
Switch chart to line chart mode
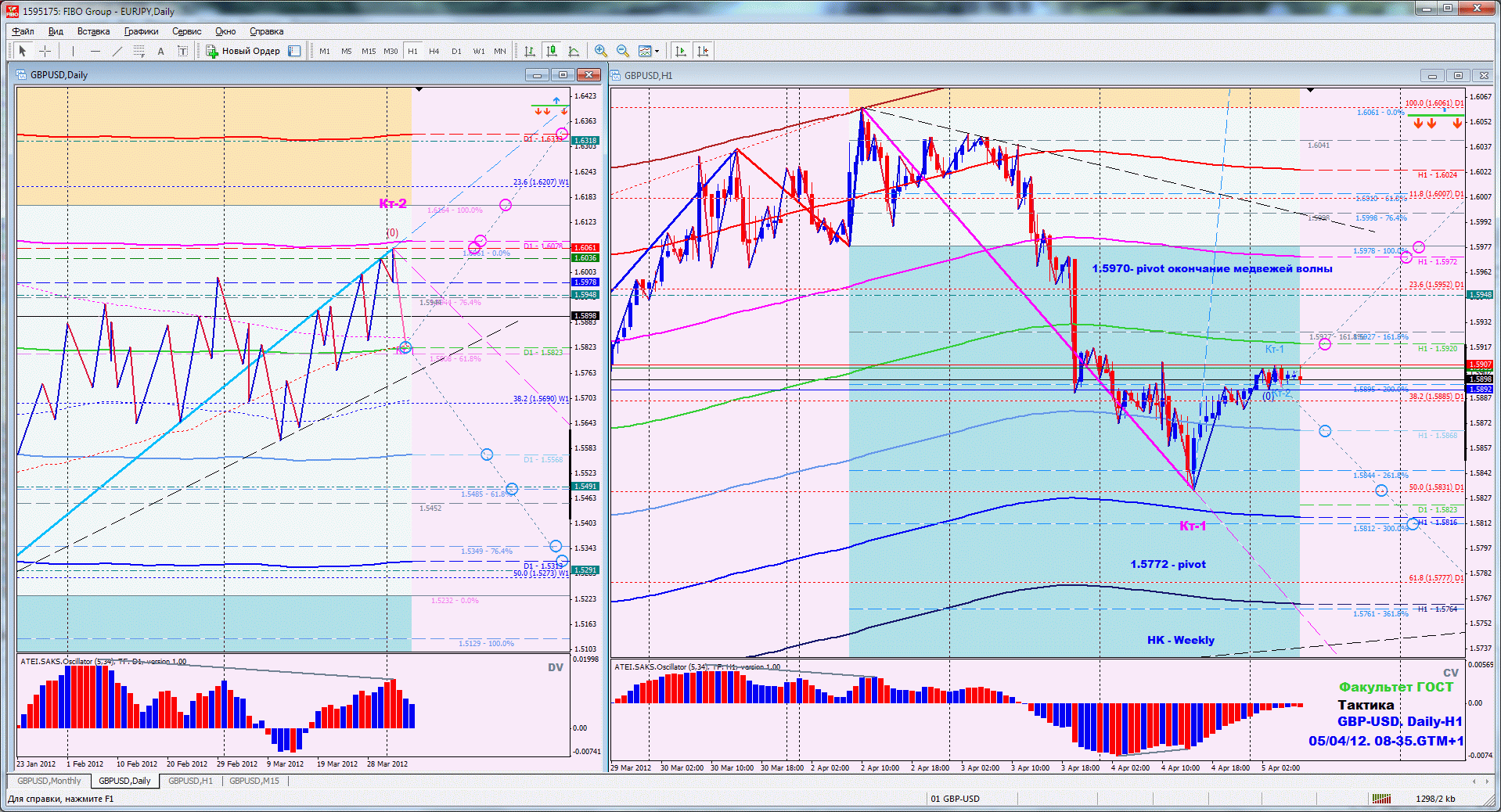574,51
